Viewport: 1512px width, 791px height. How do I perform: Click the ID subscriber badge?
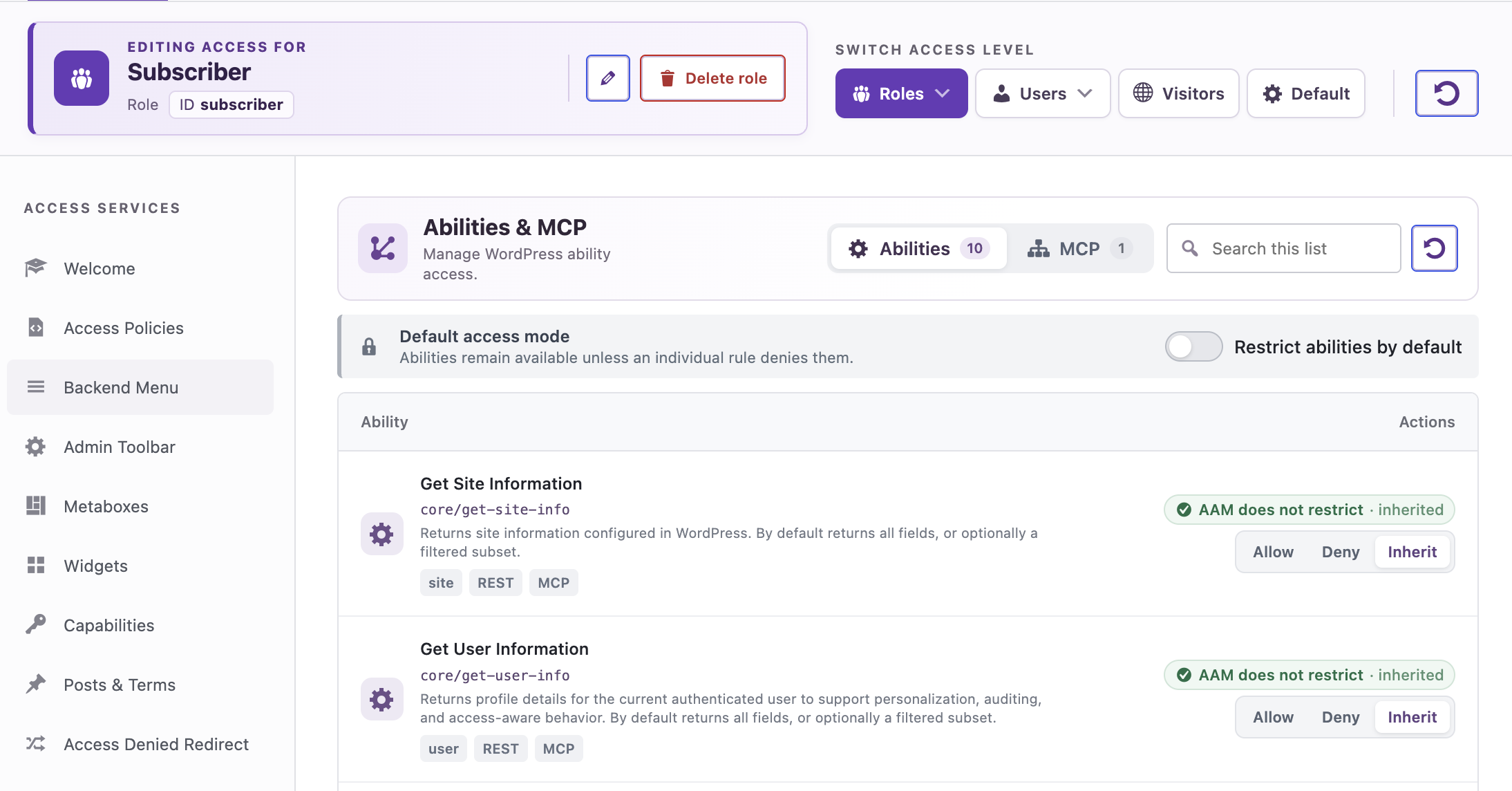[231, 104]
